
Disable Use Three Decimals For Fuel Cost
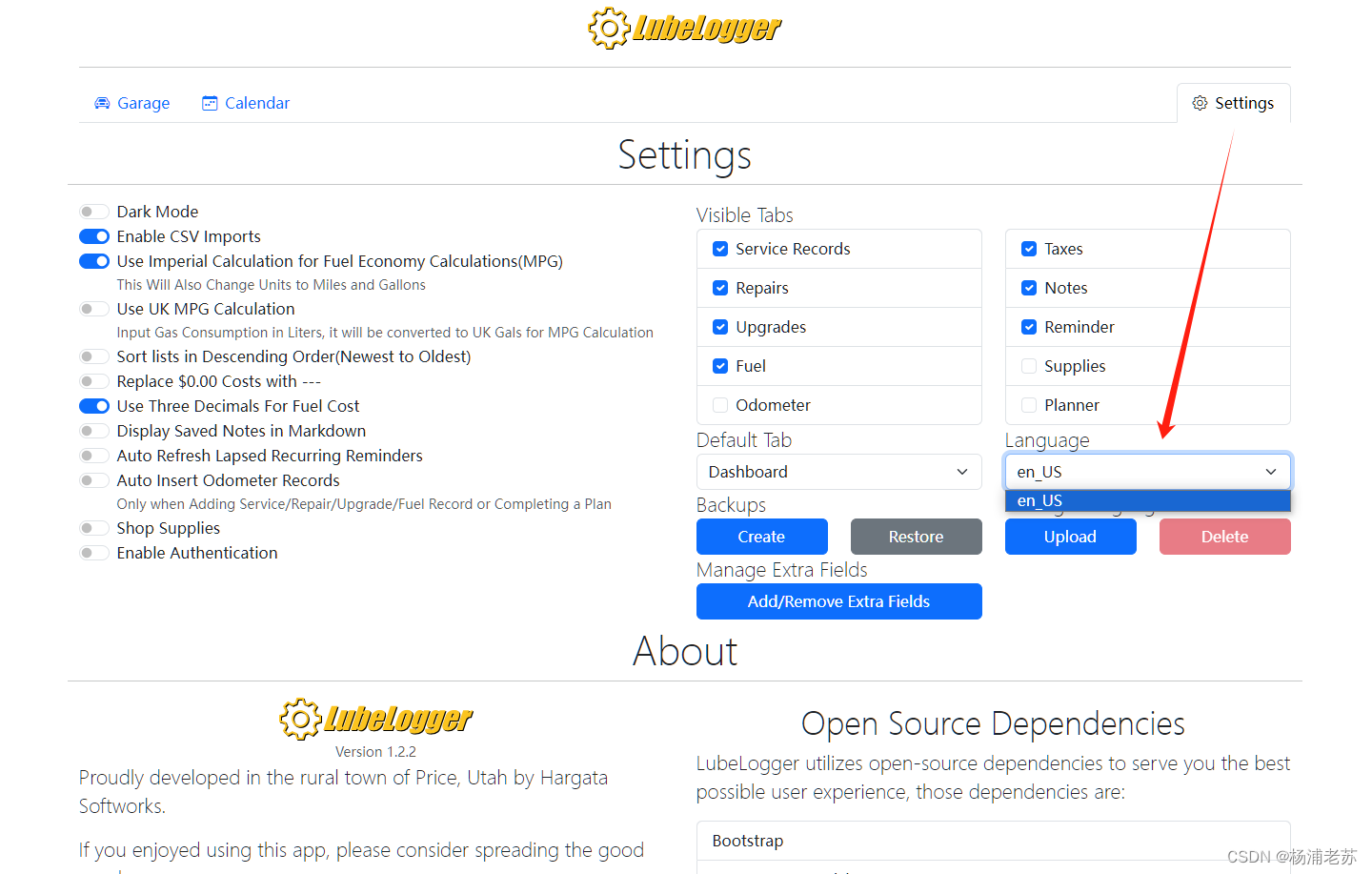(94, 406)
